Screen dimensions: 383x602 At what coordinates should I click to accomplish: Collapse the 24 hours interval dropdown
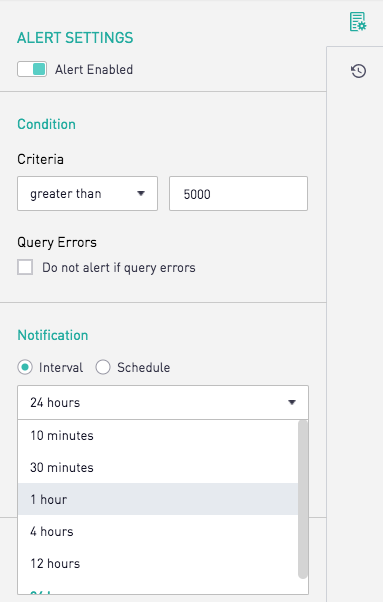163,402
